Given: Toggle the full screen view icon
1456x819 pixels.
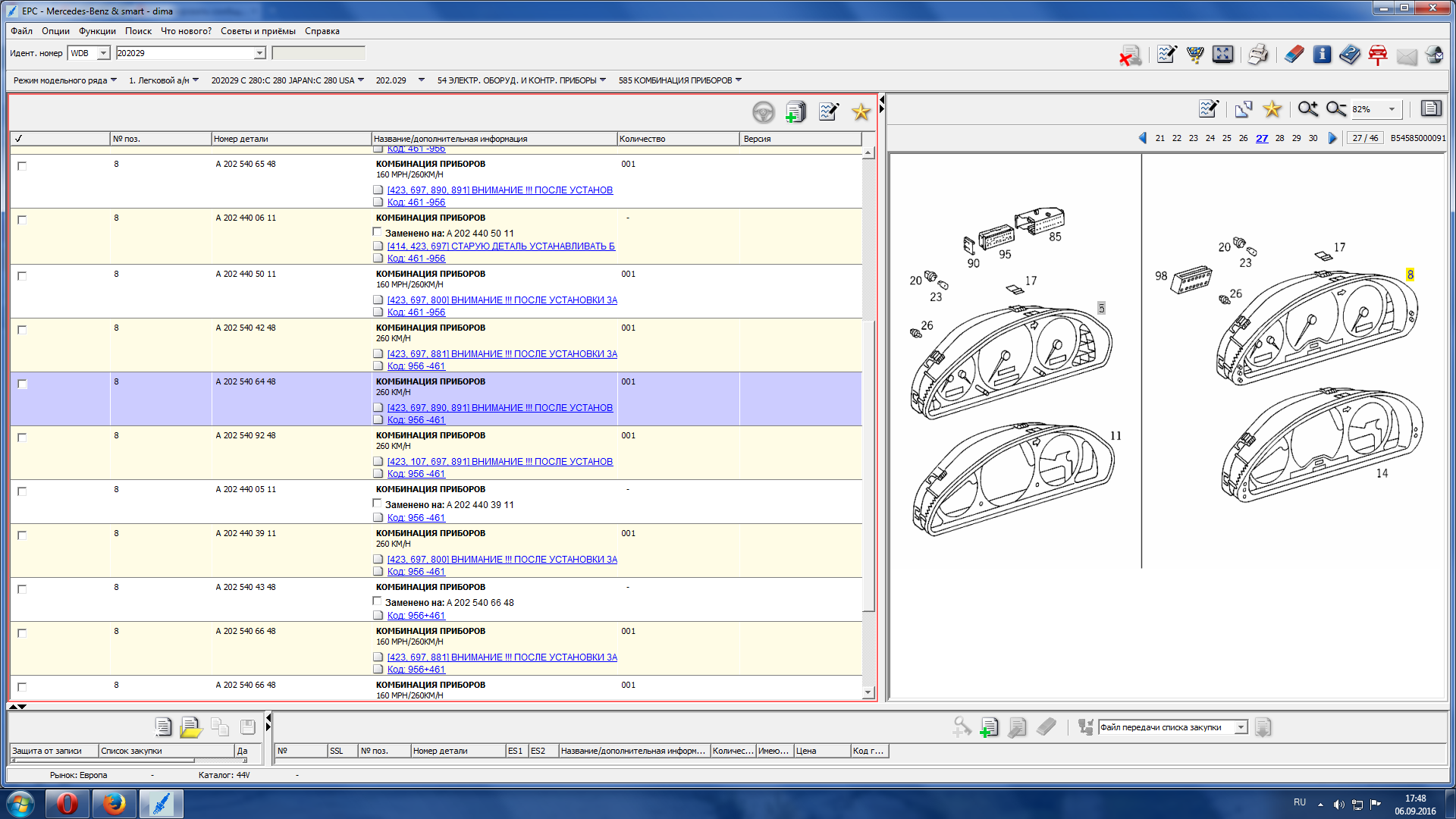Looking at the screenshot, I should [x=1222, y=55].
